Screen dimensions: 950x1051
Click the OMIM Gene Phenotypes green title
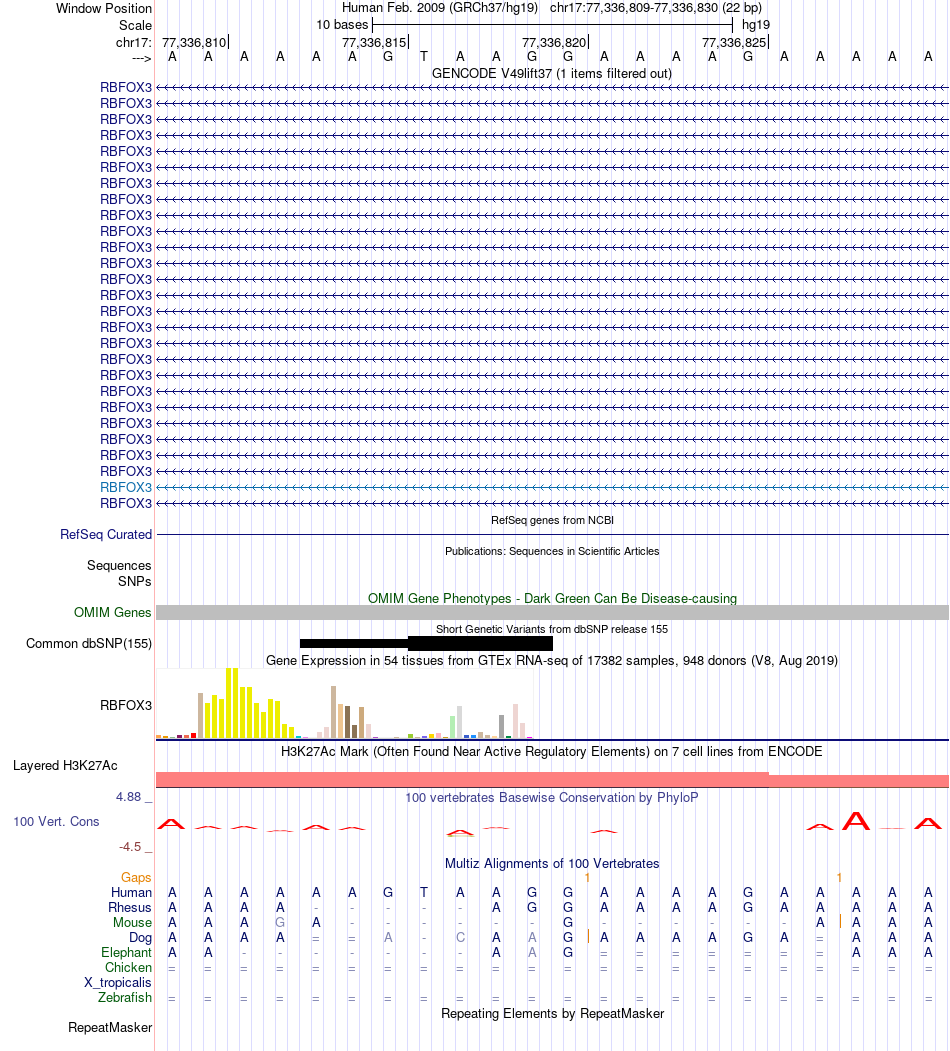click(552, 598)
